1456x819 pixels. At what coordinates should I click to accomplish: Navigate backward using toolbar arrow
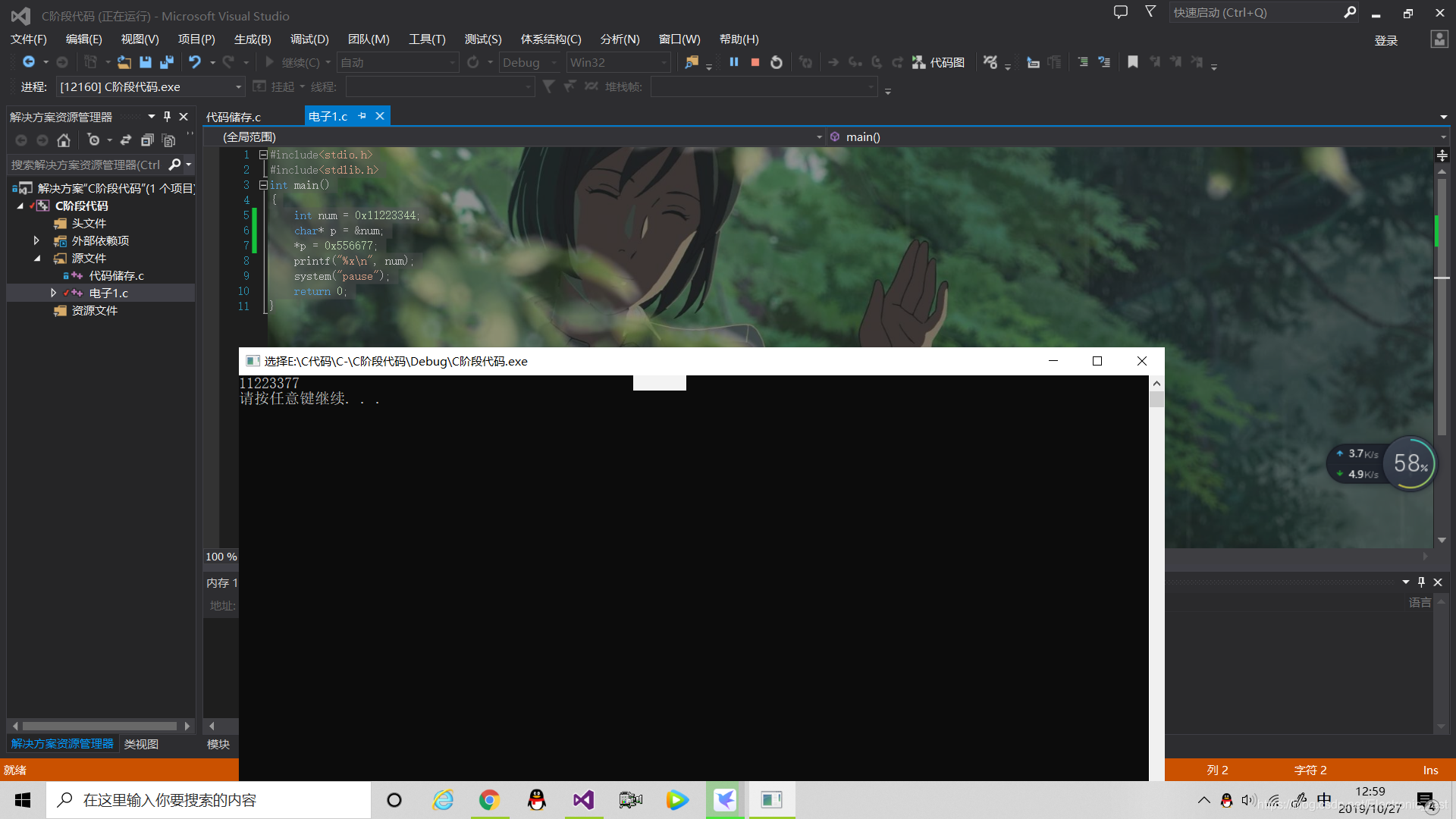29,62
